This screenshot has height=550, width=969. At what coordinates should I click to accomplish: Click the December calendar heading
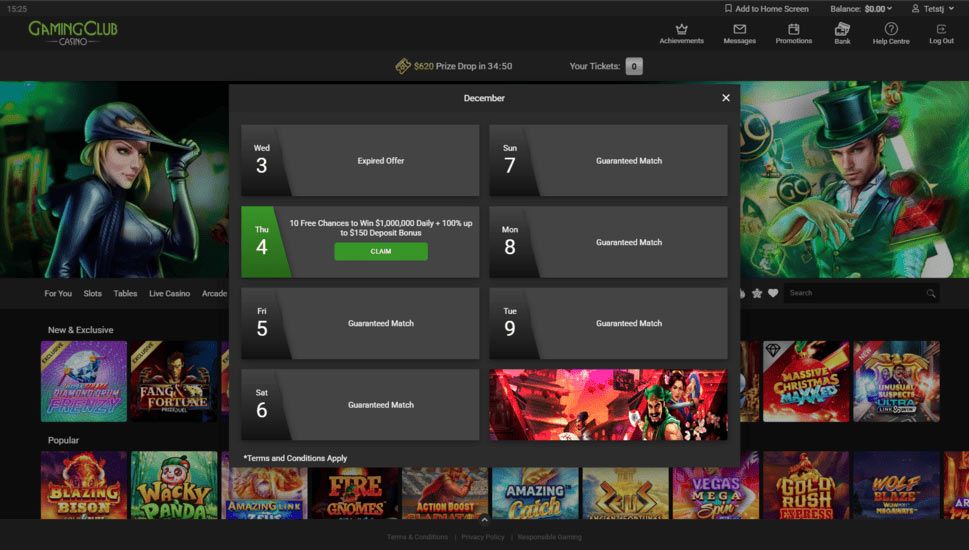[x=484, y=98]
